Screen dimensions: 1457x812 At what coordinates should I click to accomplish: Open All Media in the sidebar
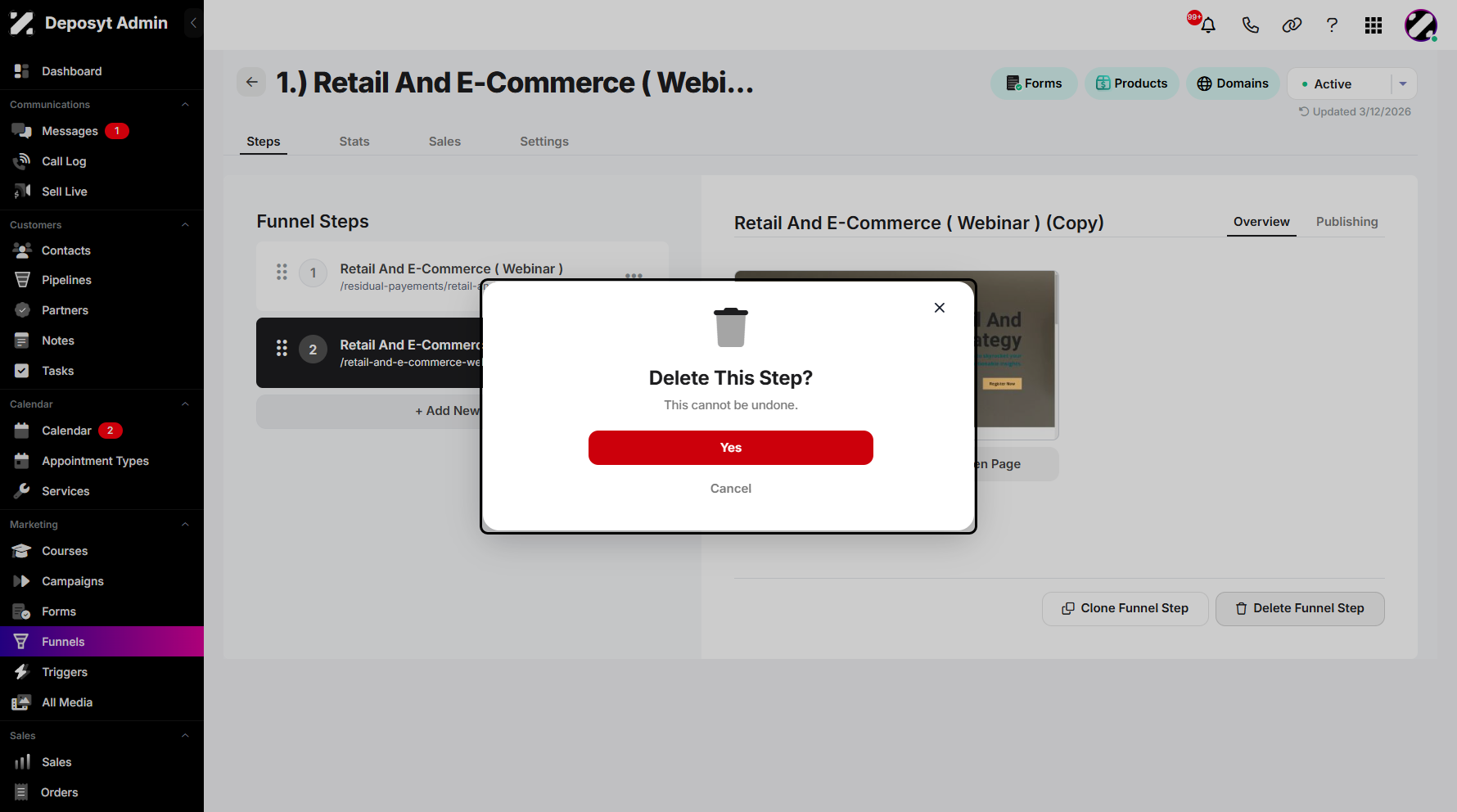(x=101, y=702)
